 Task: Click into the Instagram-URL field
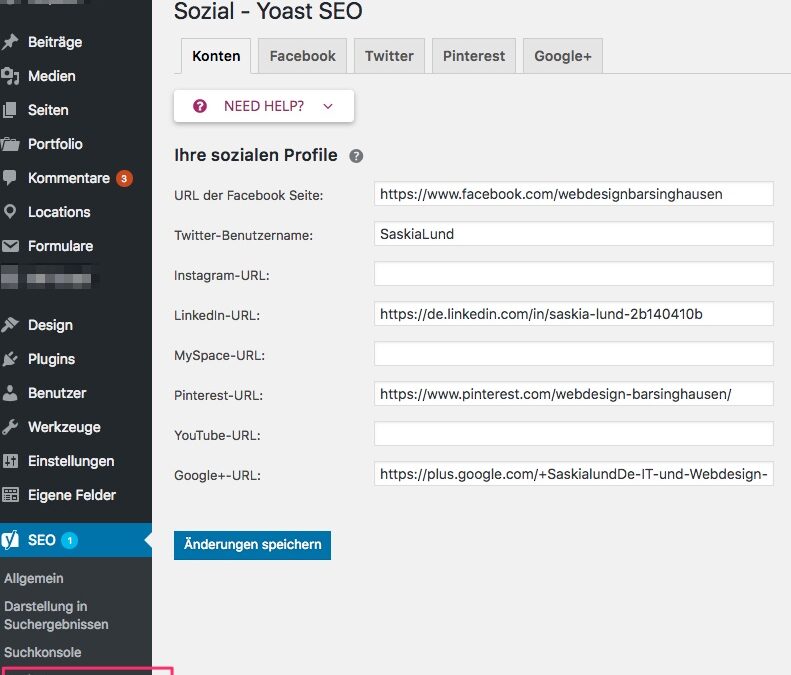pyautogui.click(x=573, y=274)
